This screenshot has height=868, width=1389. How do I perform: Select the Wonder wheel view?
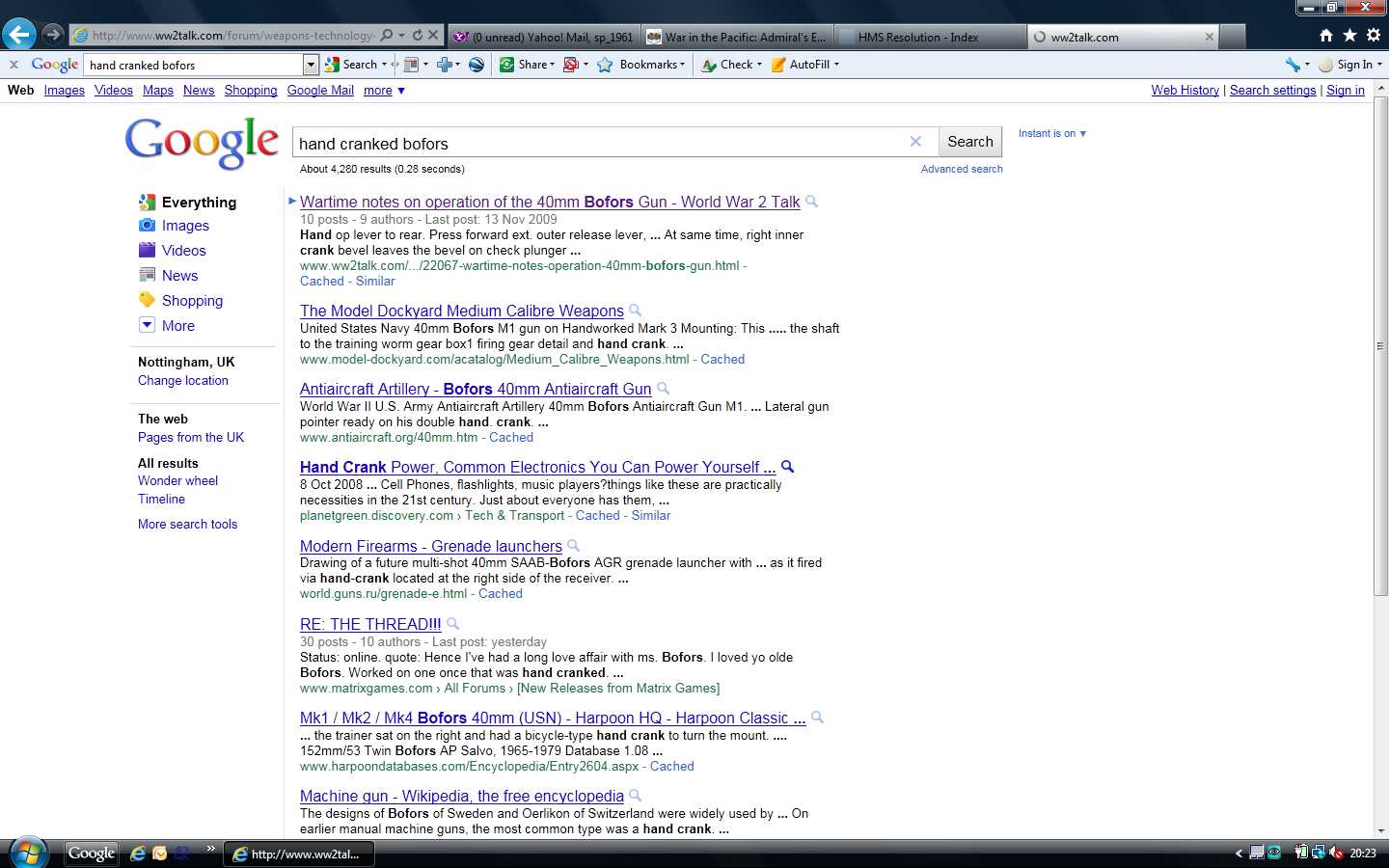177,481
